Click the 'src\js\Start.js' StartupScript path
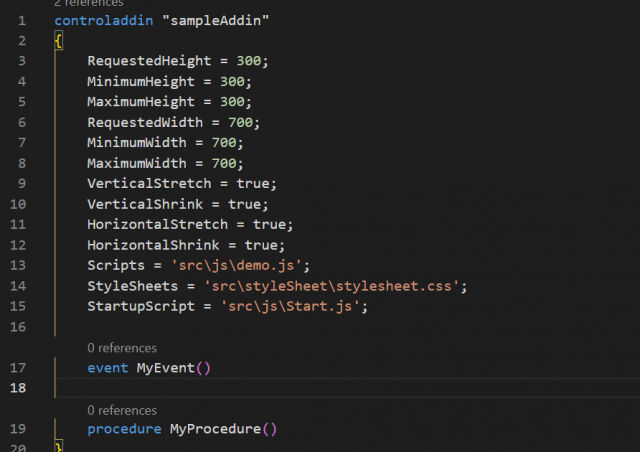The width and height of the screenshot is (640, 452). tap(294, 306)
